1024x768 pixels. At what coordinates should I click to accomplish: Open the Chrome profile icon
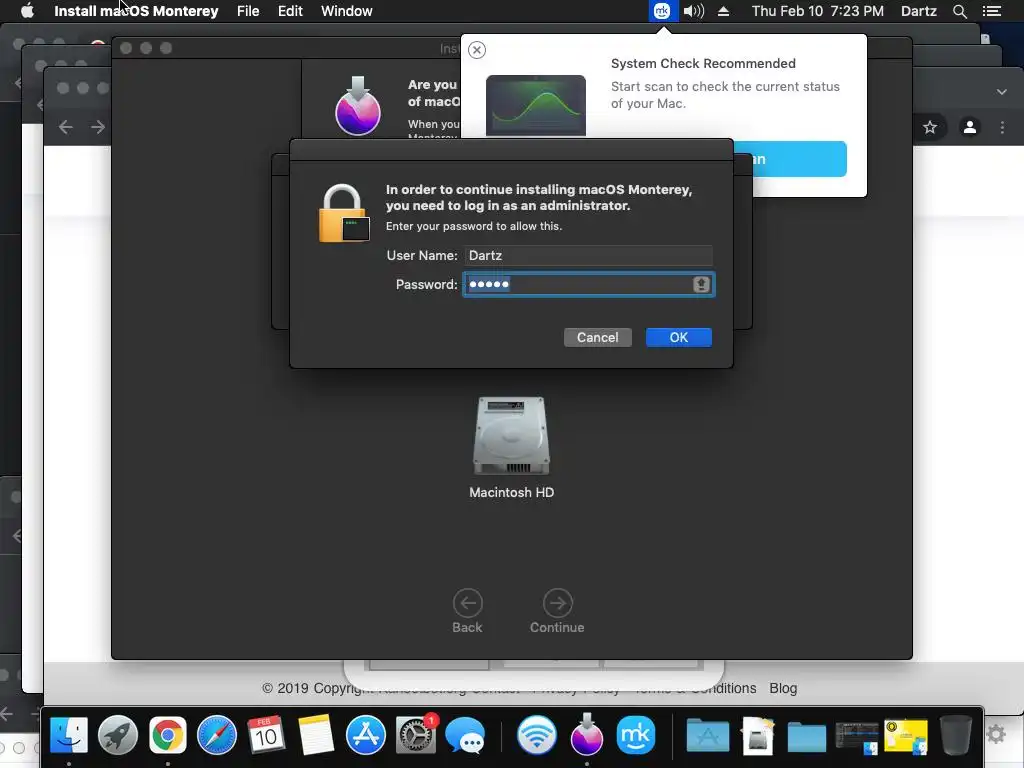[x=970, y=127]
